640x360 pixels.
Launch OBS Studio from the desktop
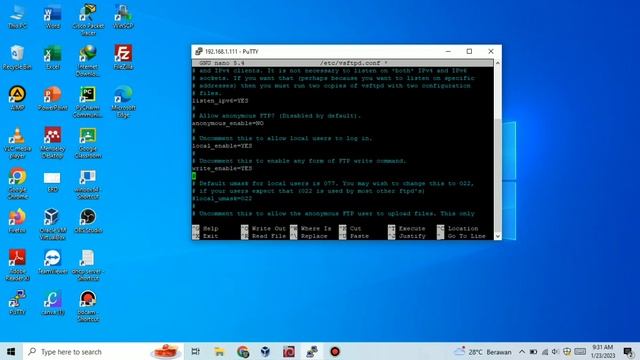point(88,221)
